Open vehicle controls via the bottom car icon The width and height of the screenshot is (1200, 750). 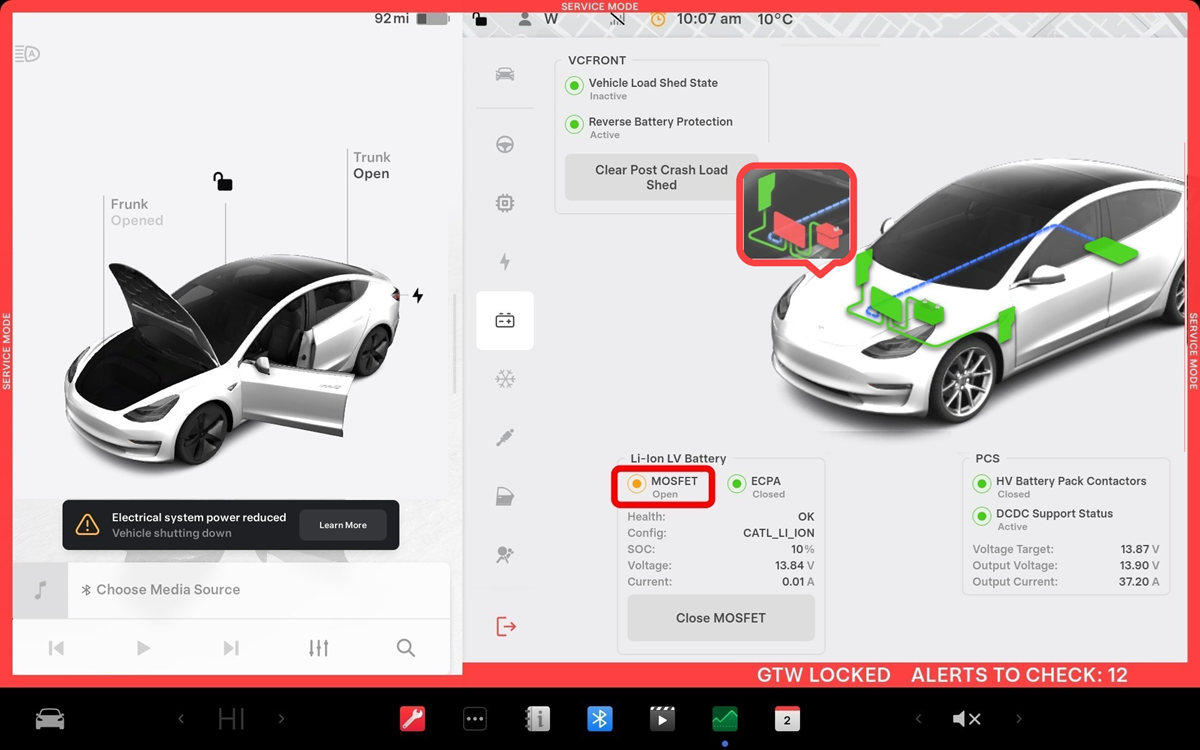[x=50, y=719]
